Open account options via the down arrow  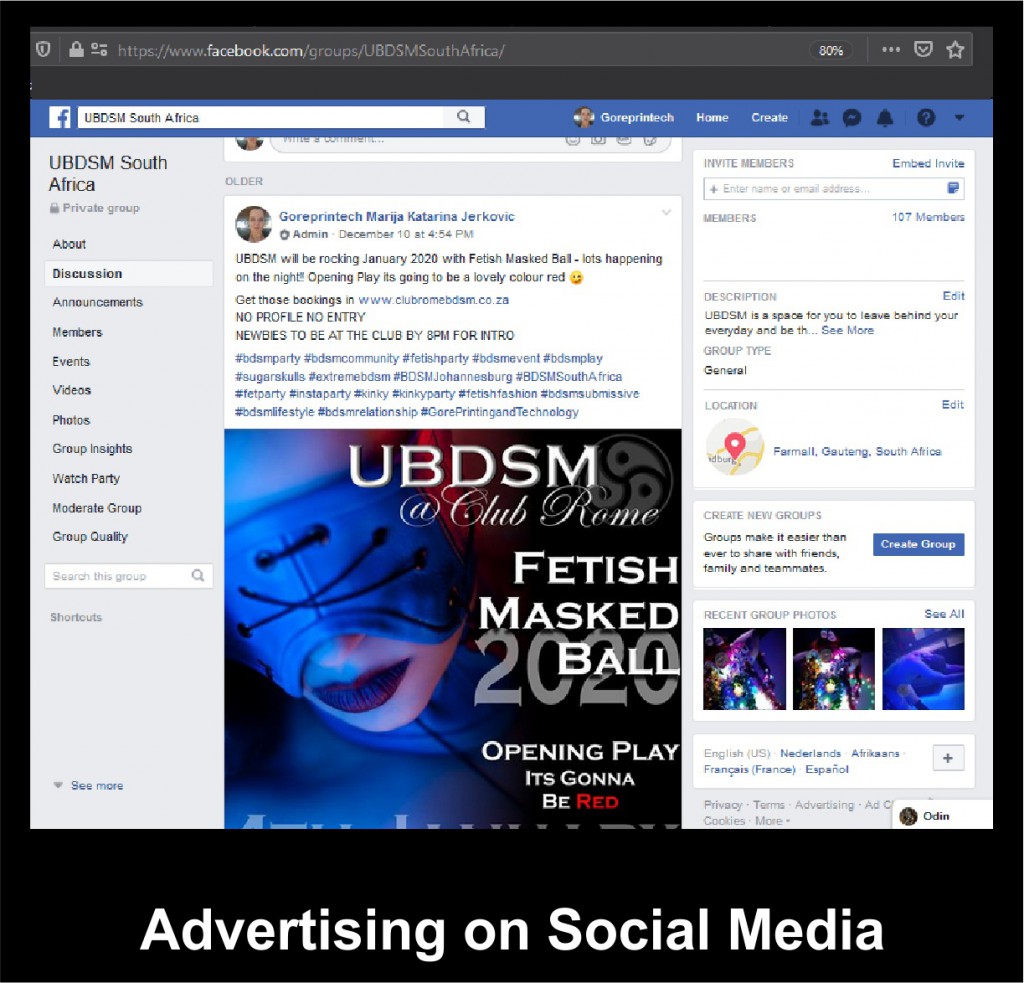tap(959, 118)
